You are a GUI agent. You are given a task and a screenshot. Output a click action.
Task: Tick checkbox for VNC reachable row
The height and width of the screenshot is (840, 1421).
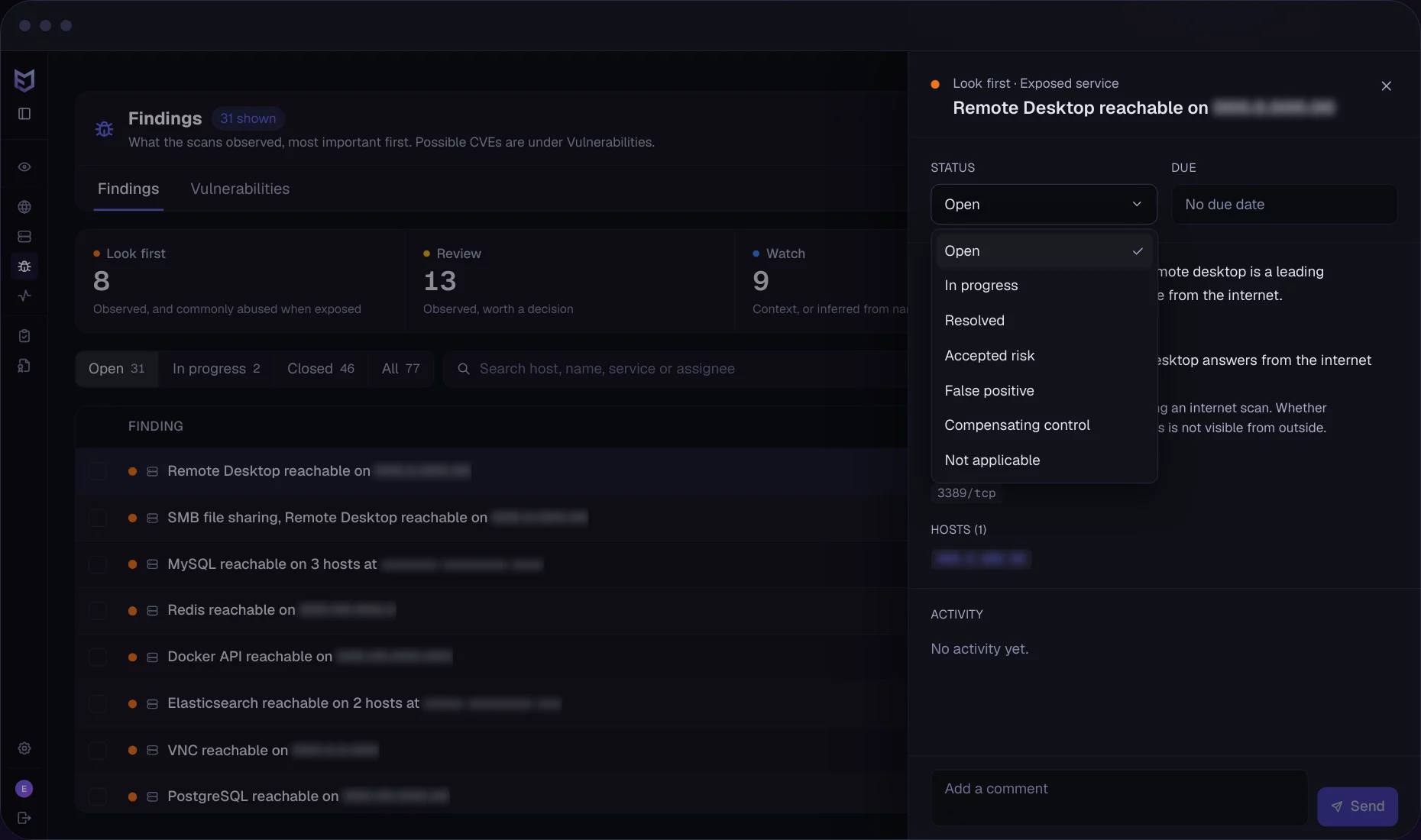98,751
